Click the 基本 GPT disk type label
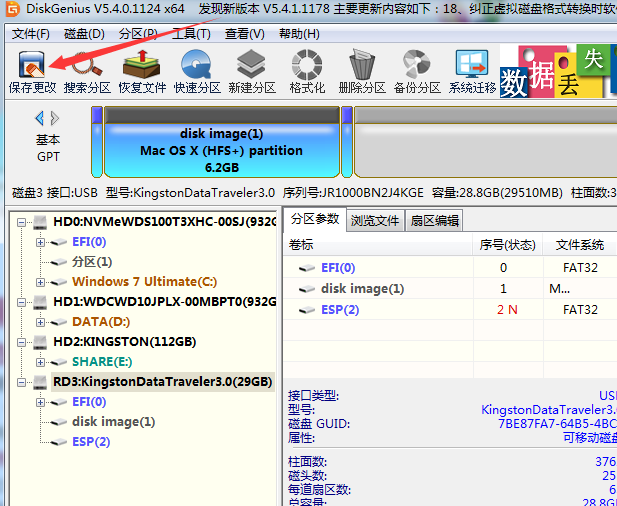The width and height of the screenshot is (617, 506). [x=48, y=148]
